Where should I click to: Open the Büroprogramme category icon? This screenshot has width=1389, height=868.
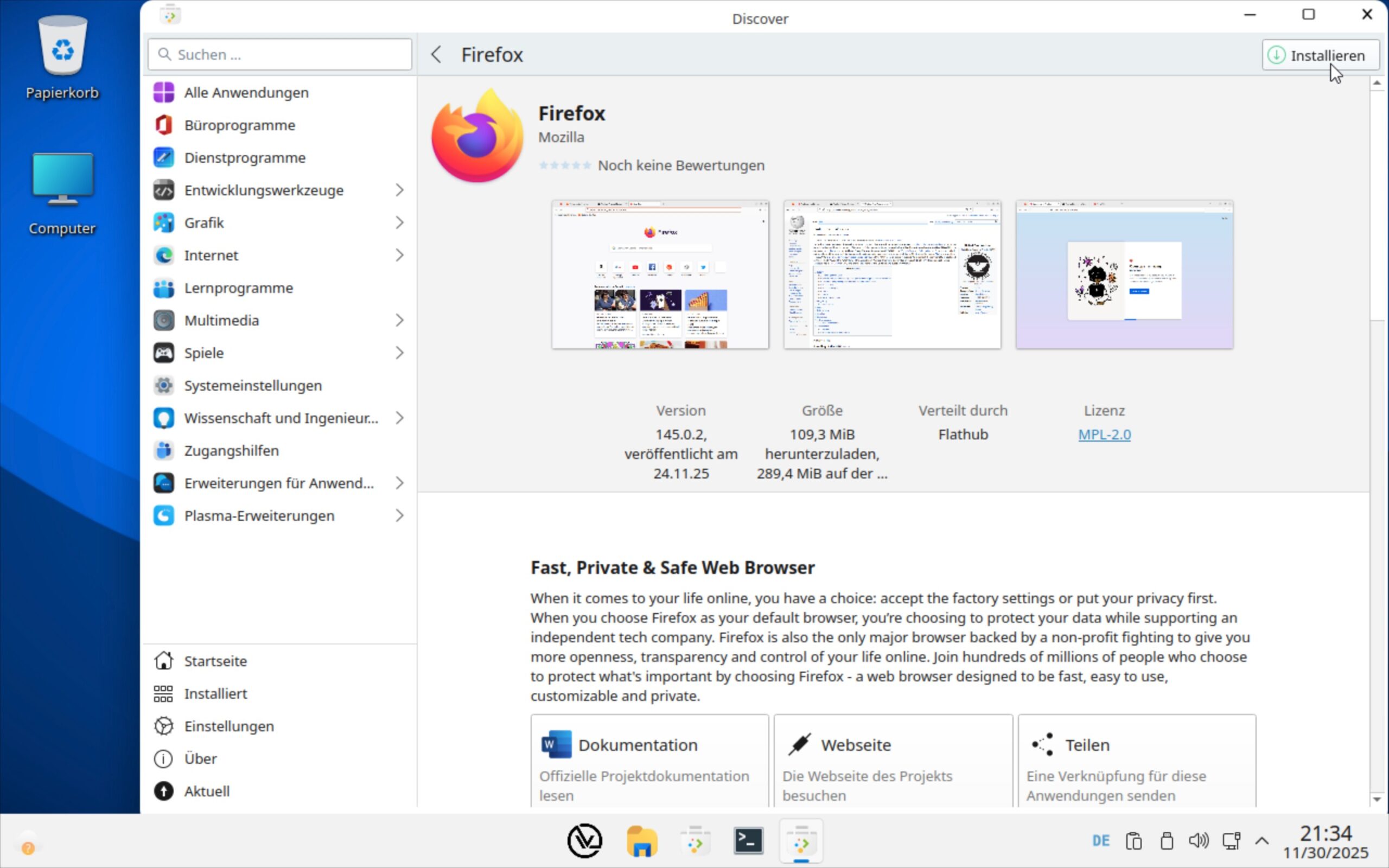[x=163, y=125]
